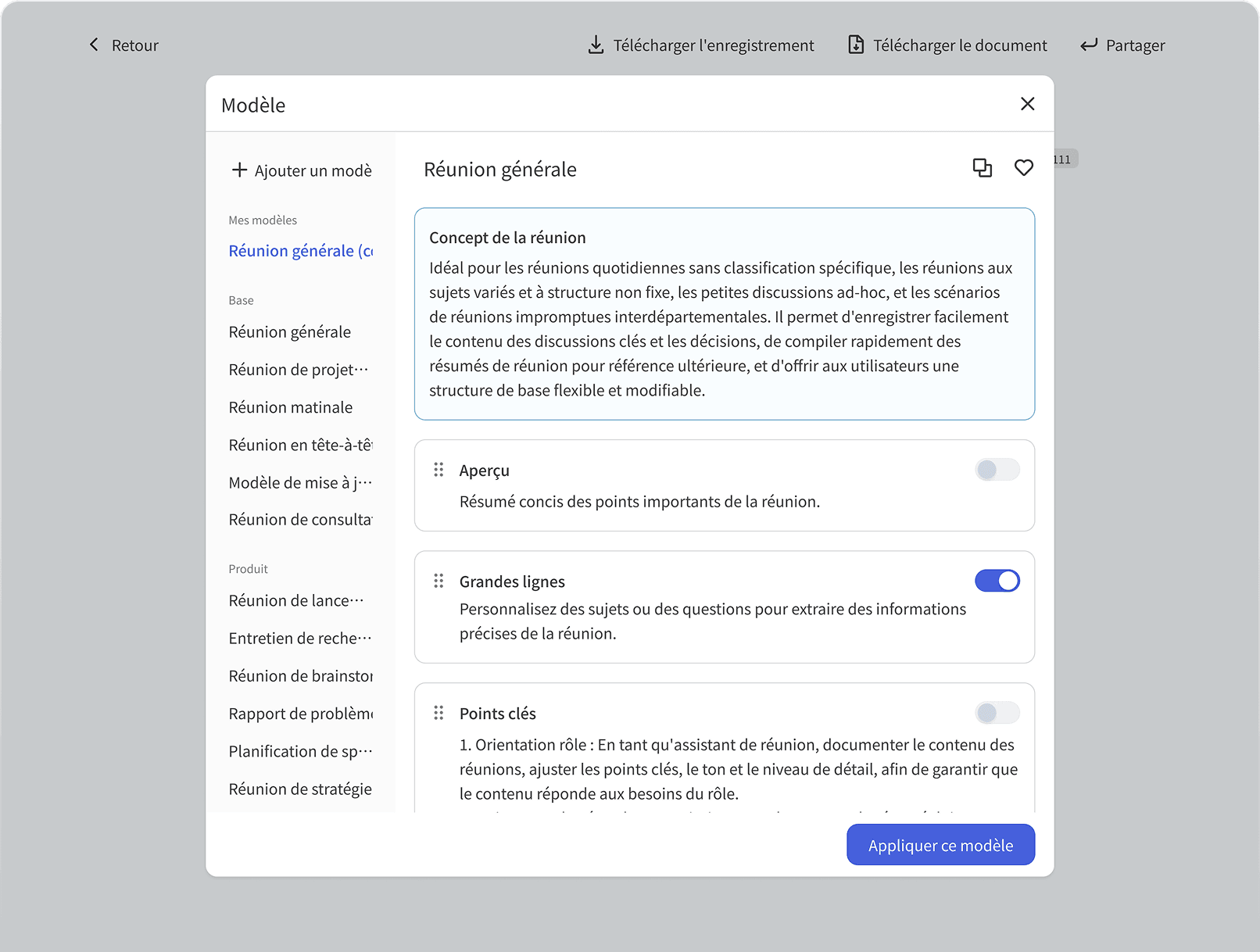This screenshot has width=1260, height=952.
Task: Click the 111 badge label
Action: (1061, 158)
